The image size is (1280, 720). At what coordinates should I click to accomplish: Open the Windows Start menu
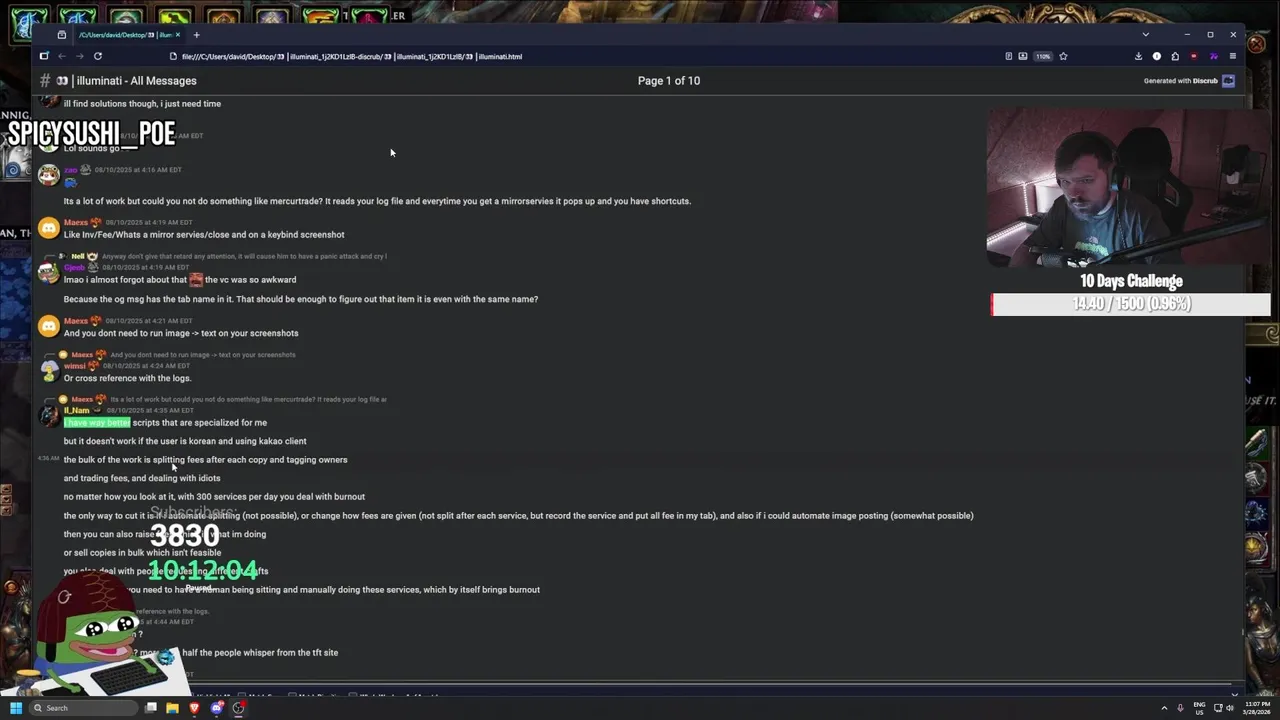point(15,708)
